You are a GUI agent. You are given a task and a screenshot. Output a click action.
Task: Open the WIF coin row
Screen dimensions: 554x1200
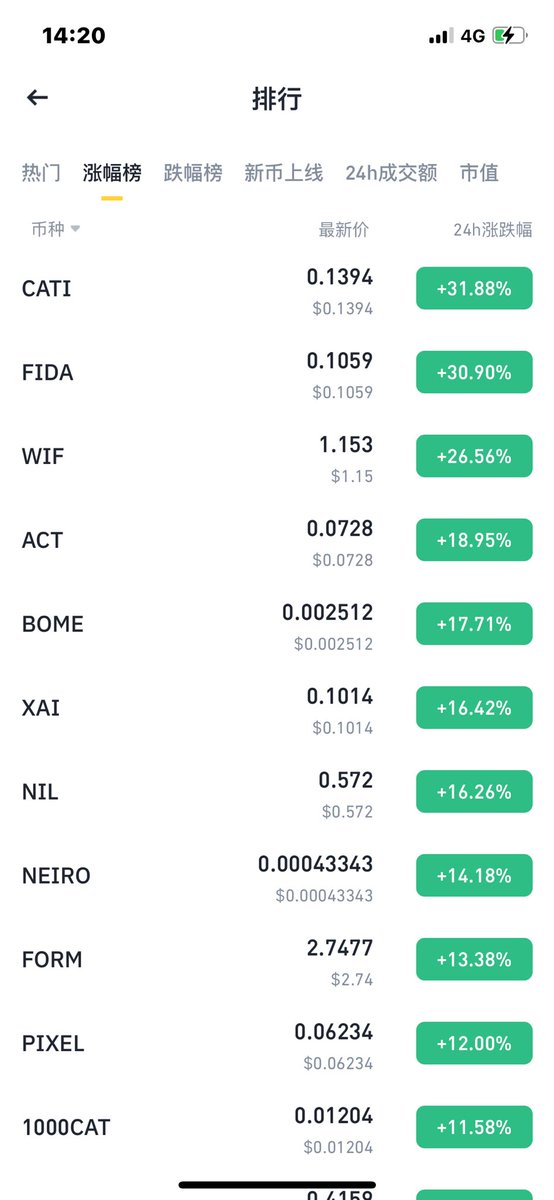pos(277,457)
